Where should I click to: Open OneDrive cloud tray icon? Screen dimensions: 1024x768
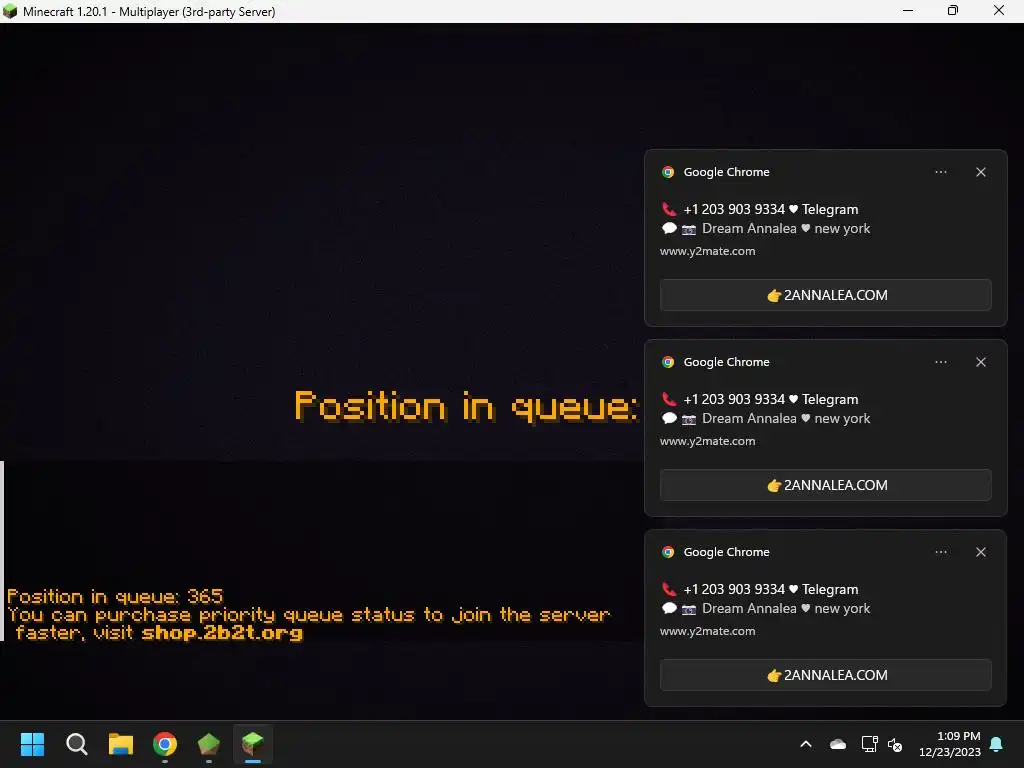point(837,744)
